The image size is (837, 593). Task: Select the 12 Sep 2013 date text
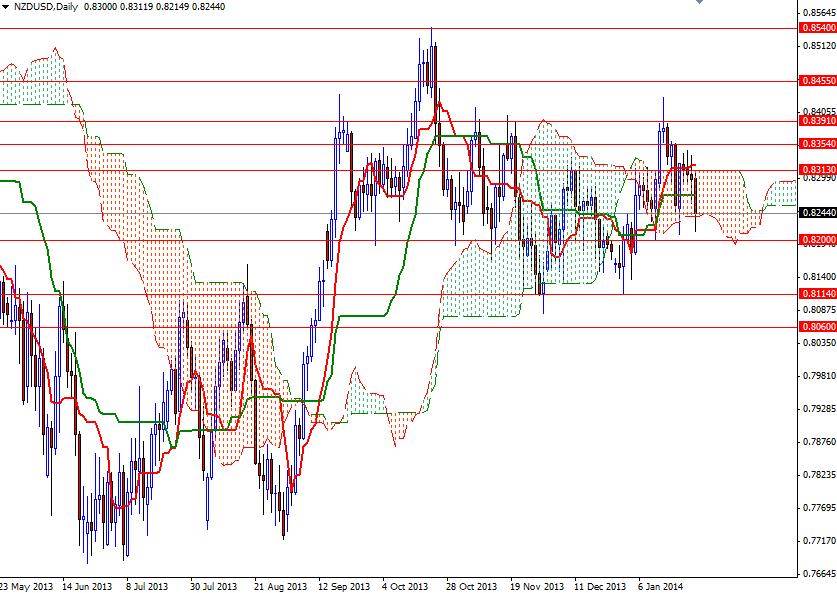coord(343,585)
